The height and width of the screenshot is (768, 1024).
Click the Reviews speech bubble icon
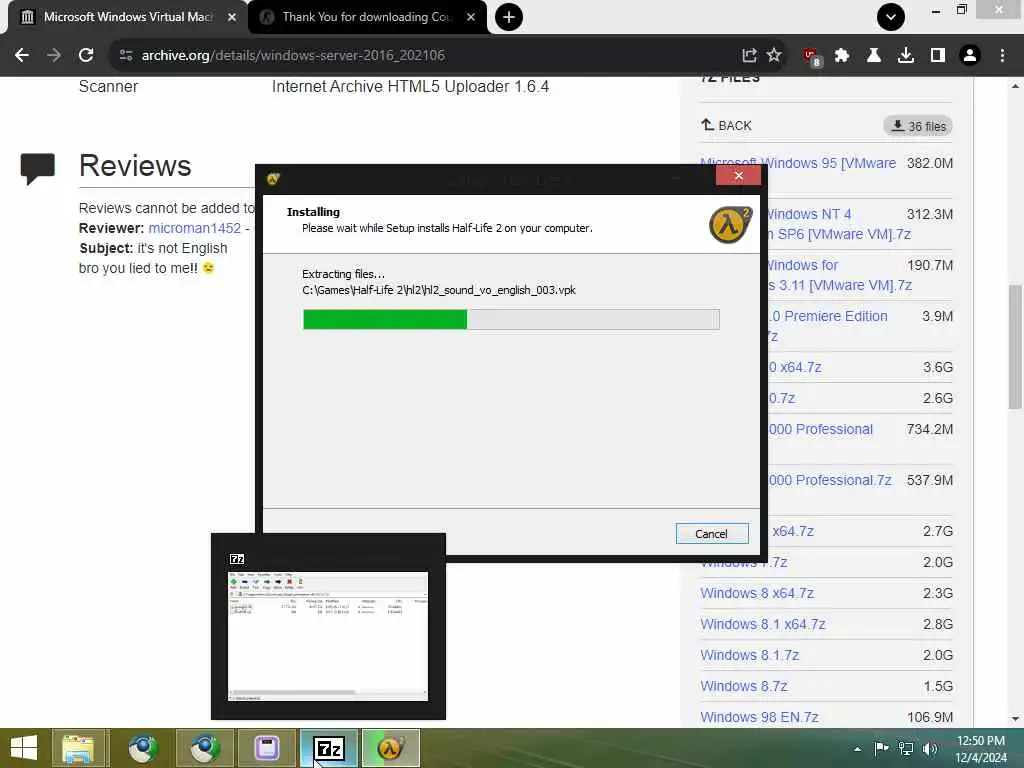37,169
